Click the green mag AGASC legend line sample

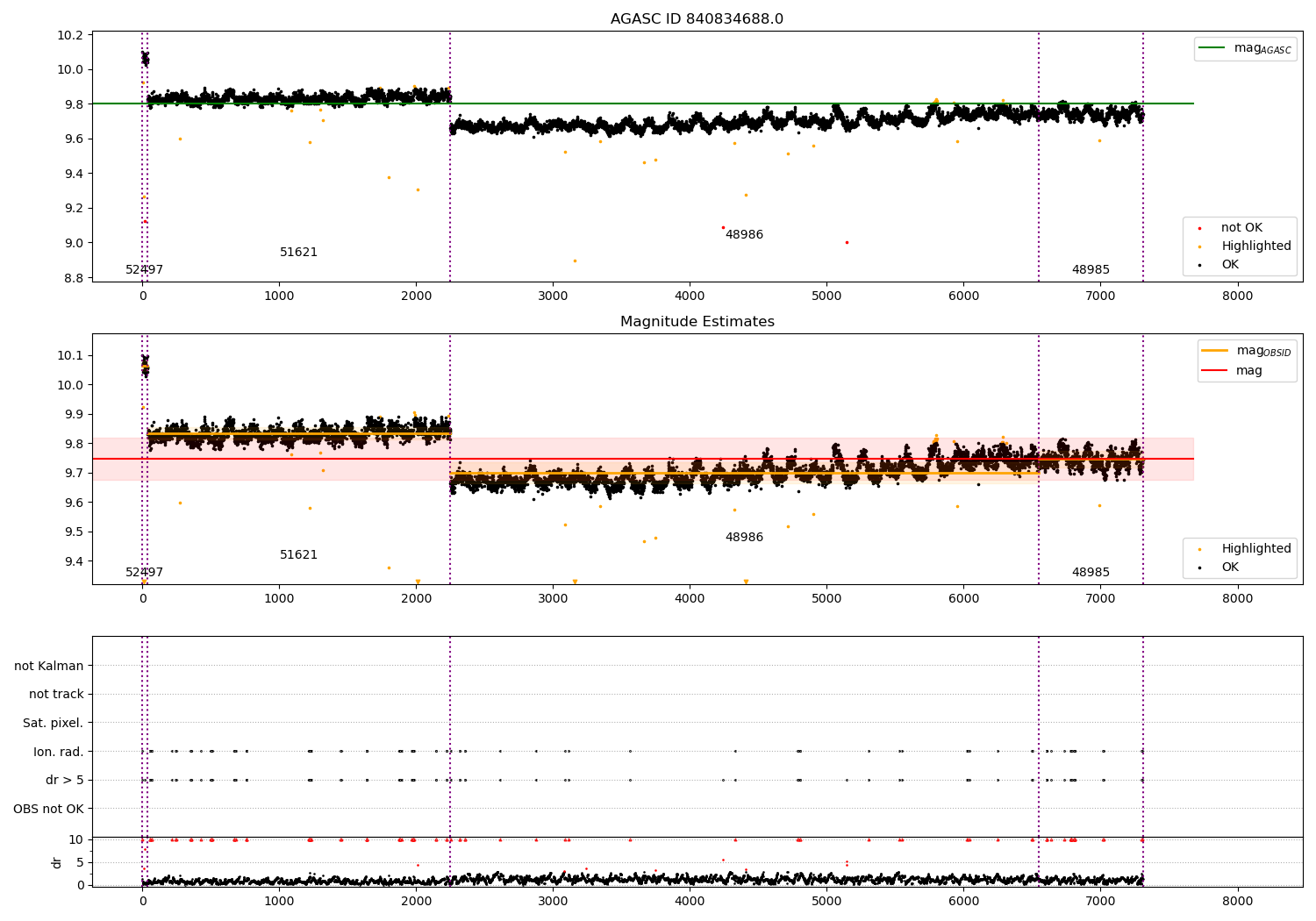click(1213, 48)
